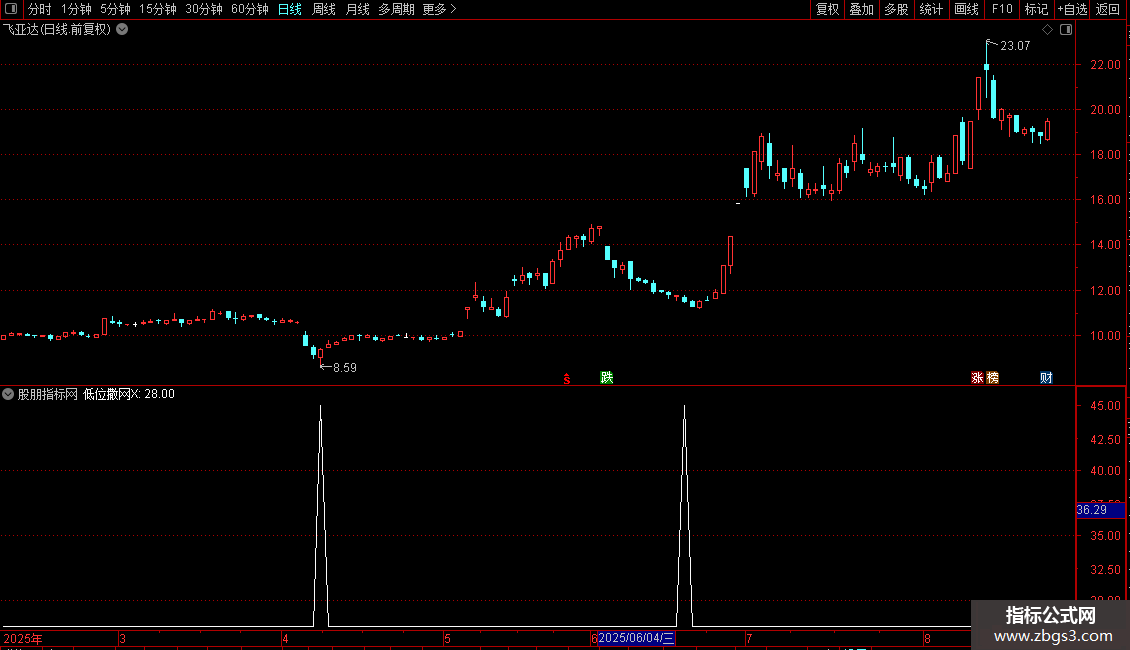The width and height of the screenshot is (1130, 650).
Task: Open the 多股 multi-stock view
Action: click(x=896, y=9)
